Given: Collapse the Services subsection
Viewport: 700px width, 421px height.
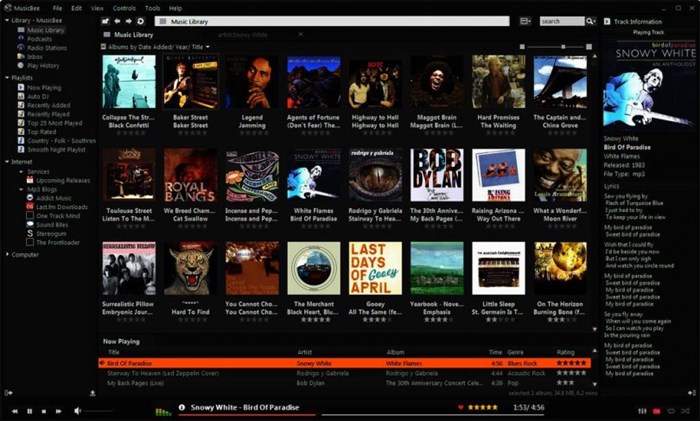Looking at the screenshot, I should (x=21, y=171).
